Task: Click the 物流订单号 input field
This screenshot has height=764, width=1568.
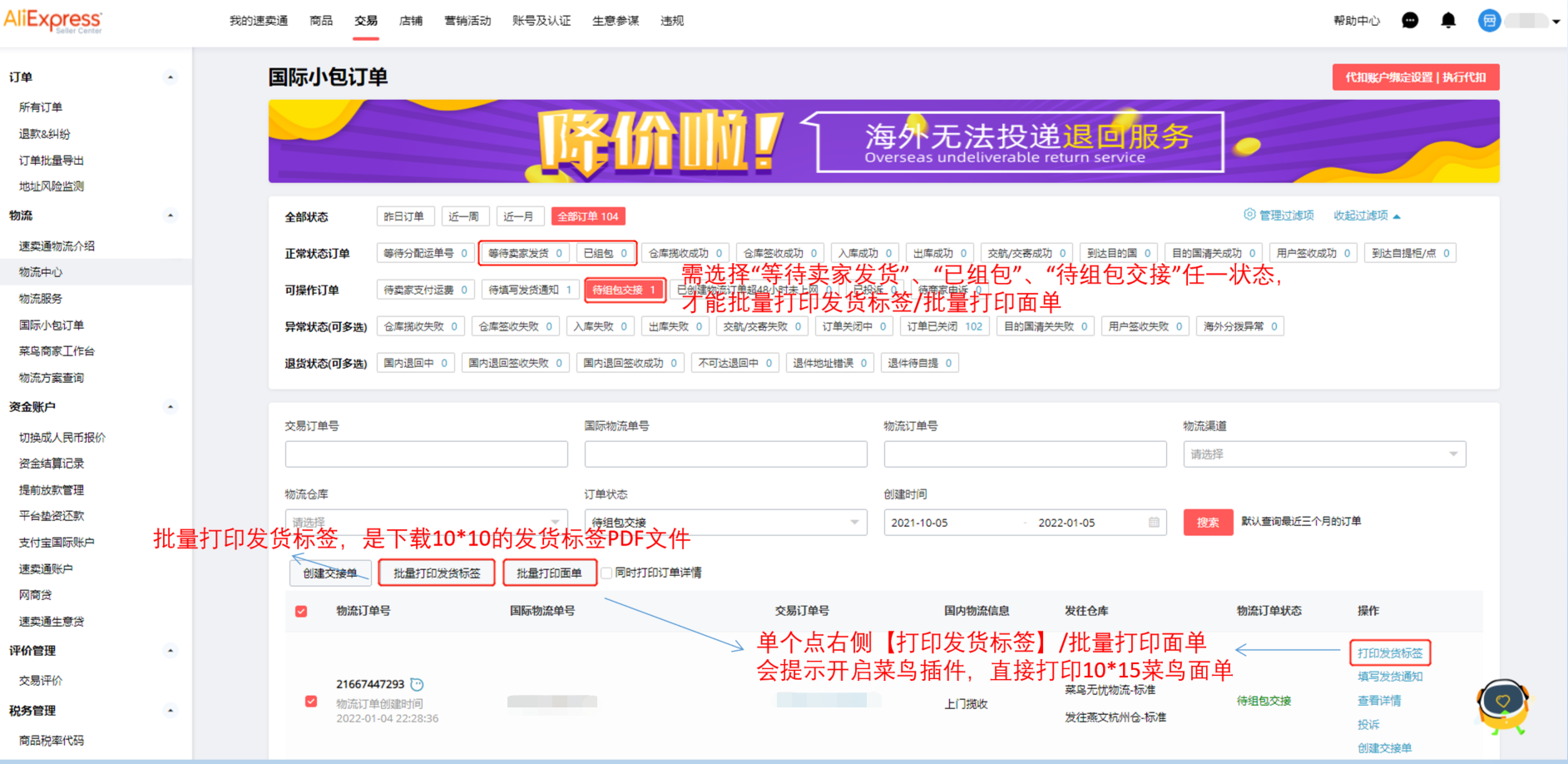Action: 1025,454
